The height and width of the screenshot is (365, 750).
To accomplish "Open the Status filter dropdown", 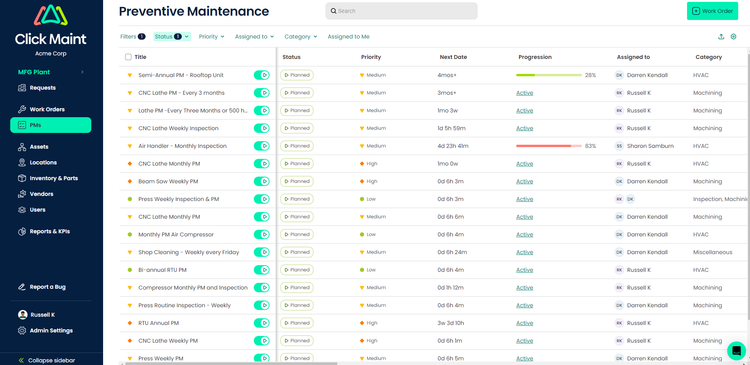I will 172,37.
